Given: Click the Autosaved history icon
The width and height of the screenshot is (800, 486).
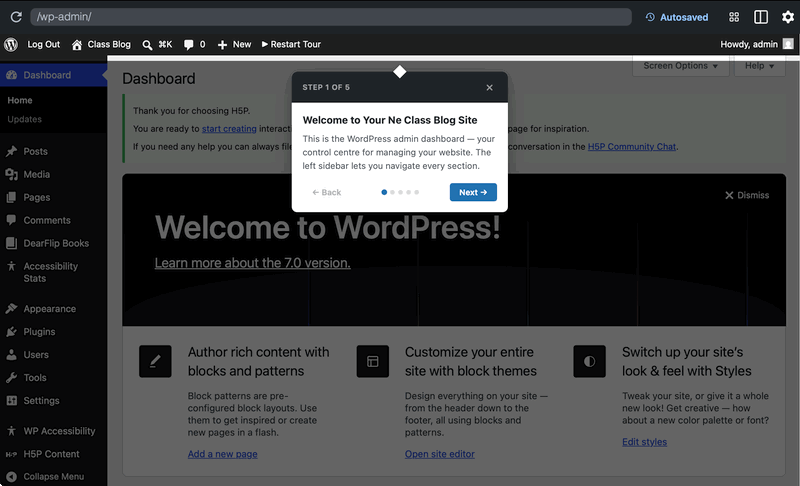Looking at the screenshot, I should tap(650, 17).
